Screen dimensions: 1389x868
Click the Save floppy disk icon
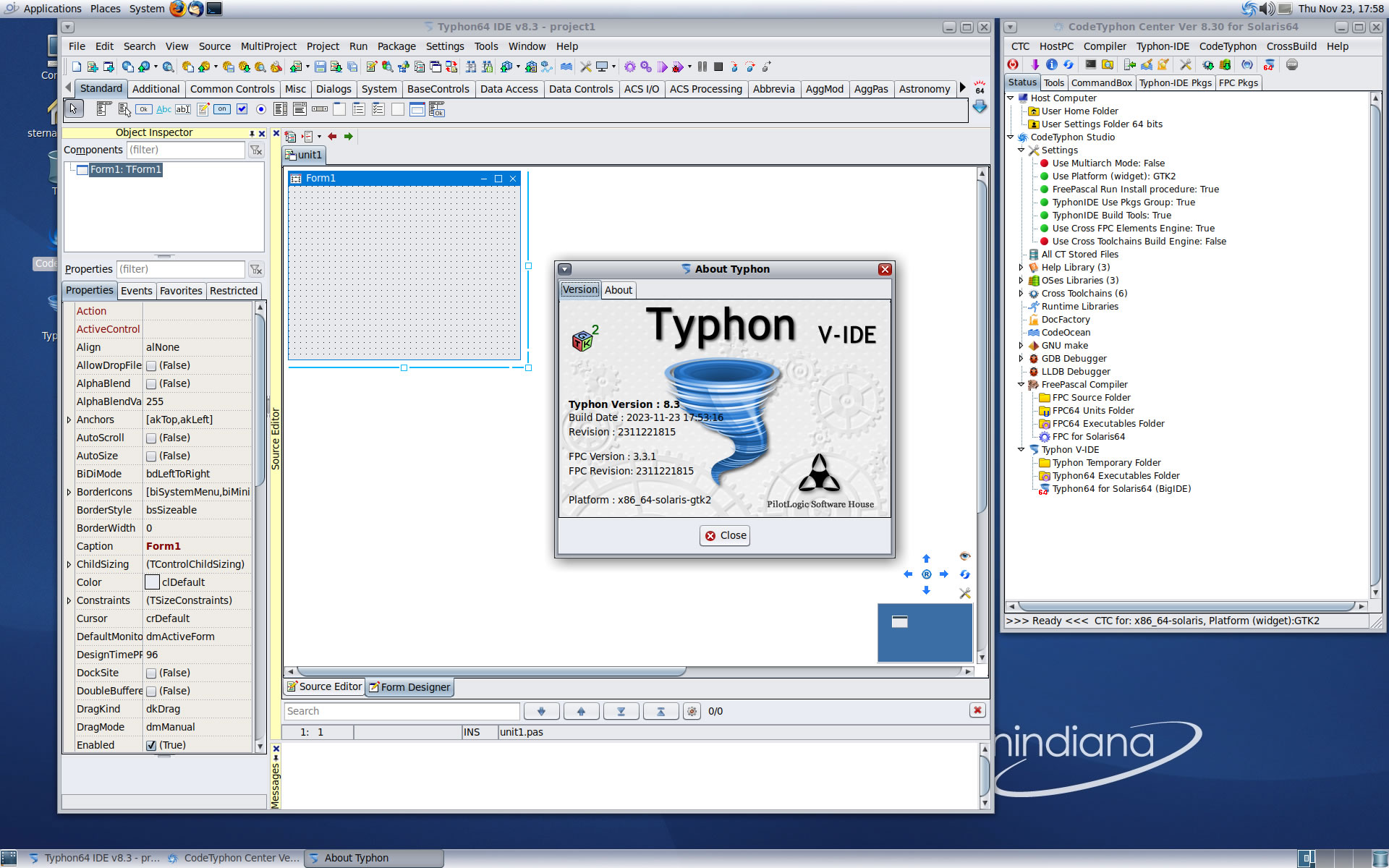coord(320,67)
